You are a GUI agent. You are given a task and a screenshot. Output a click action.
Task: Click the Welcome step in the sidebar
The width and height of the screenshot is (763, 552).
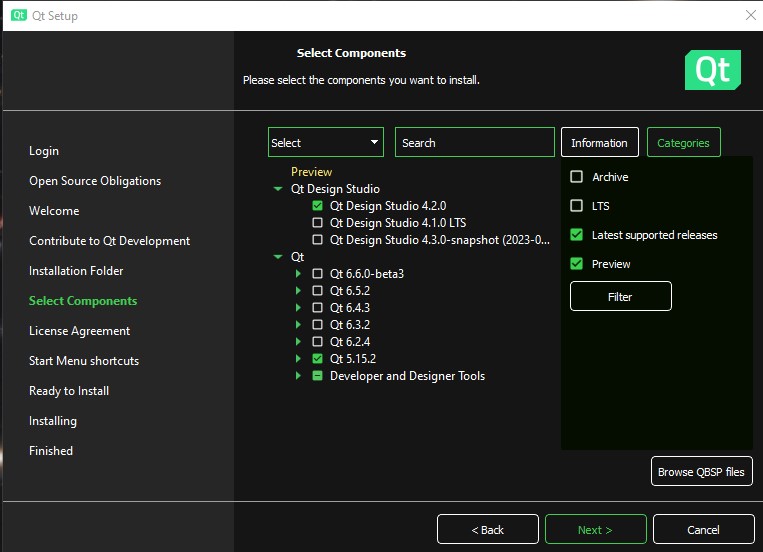click(x=54, y=211)
